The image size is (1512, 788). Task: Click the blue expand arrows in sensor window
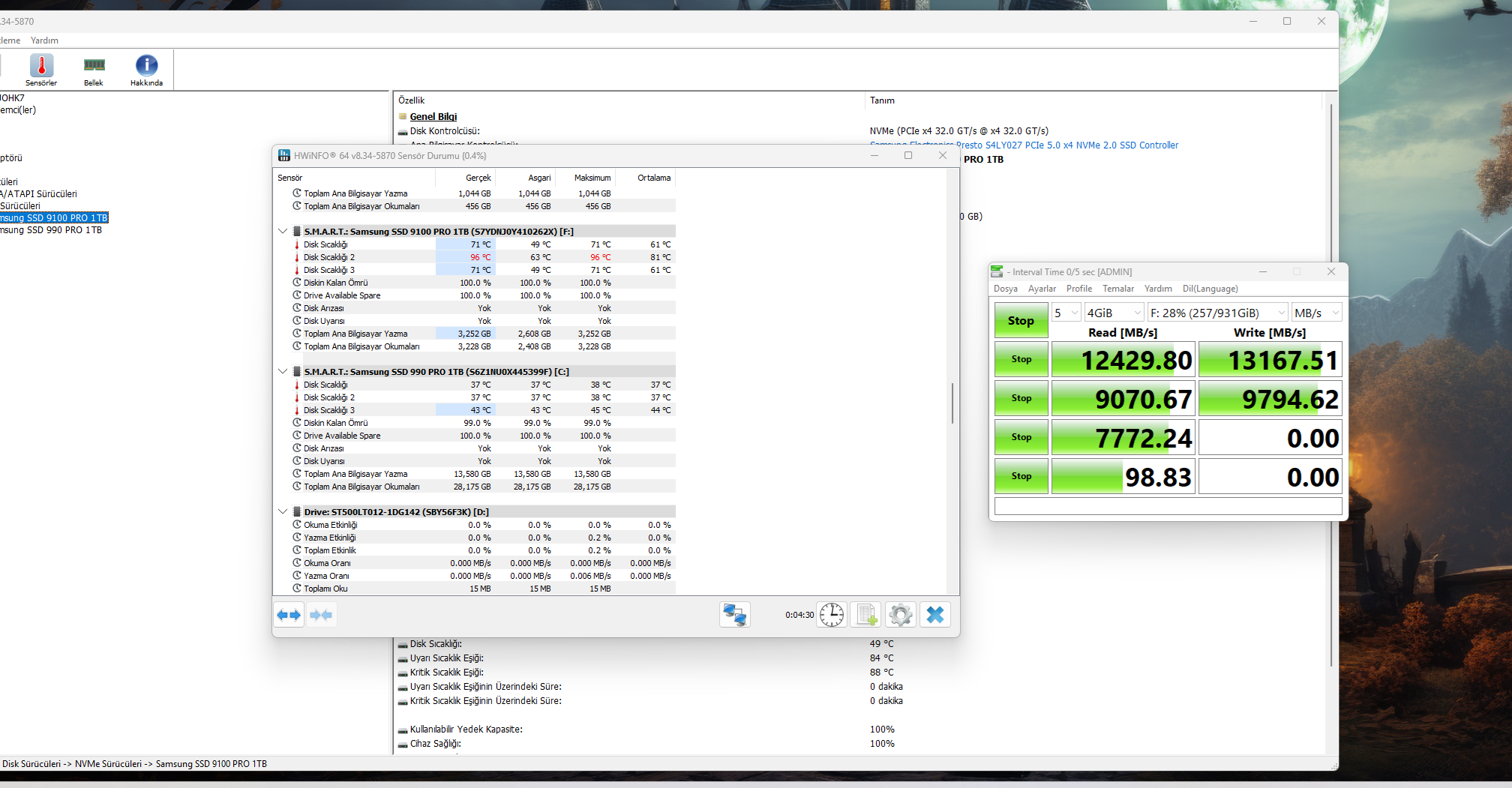click(289, 615)
